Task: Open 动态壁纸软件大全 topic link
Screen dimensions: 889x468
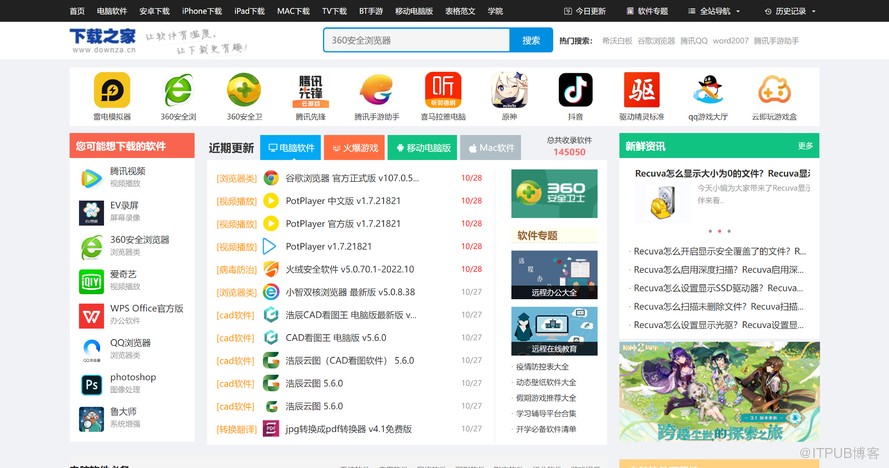Action: [x=545, y=382]
